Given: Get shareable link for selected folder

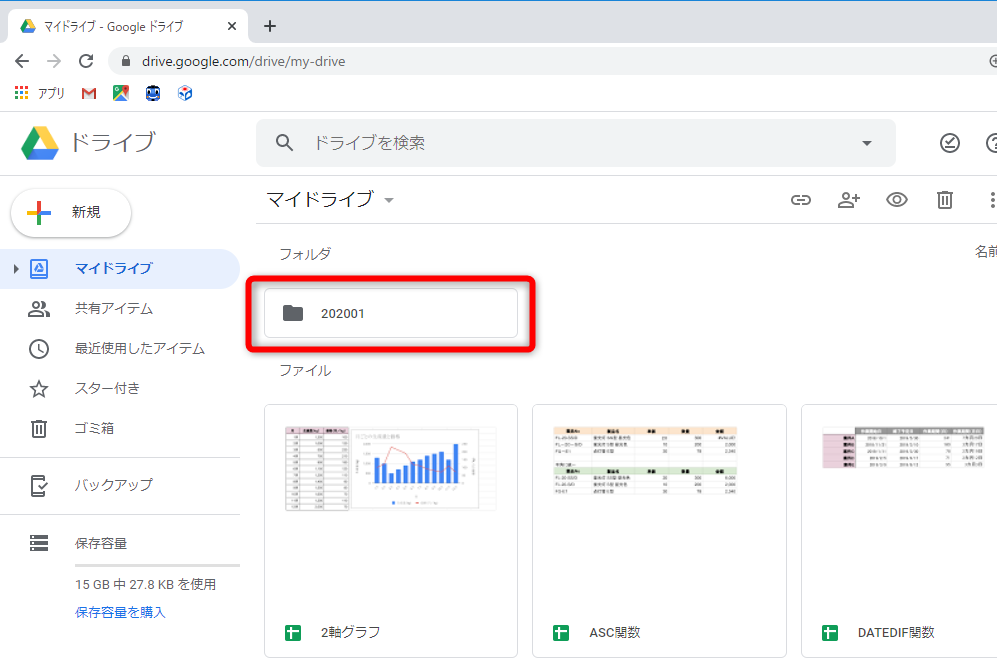Looking at the screenshot, I should (x=800, y=200).
